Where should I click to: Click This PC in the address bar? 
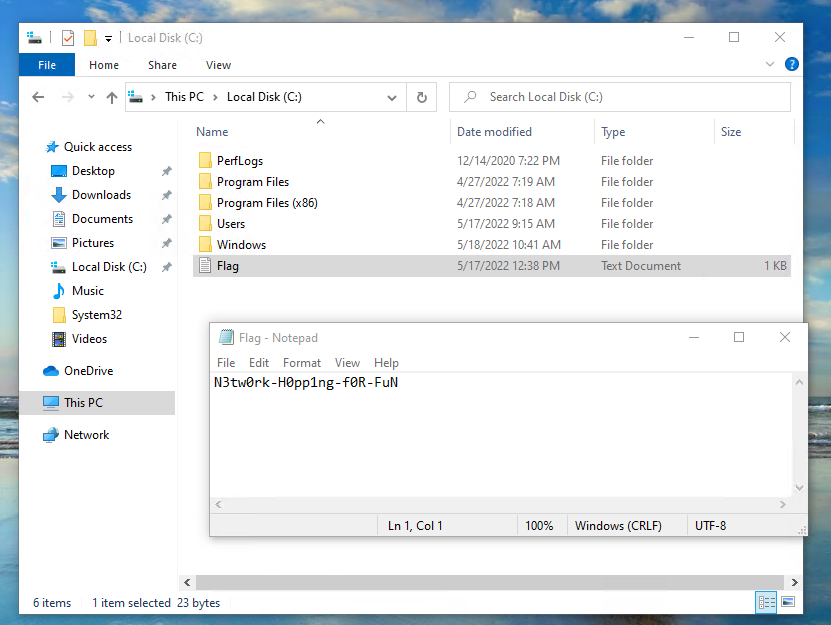(184, 97)
